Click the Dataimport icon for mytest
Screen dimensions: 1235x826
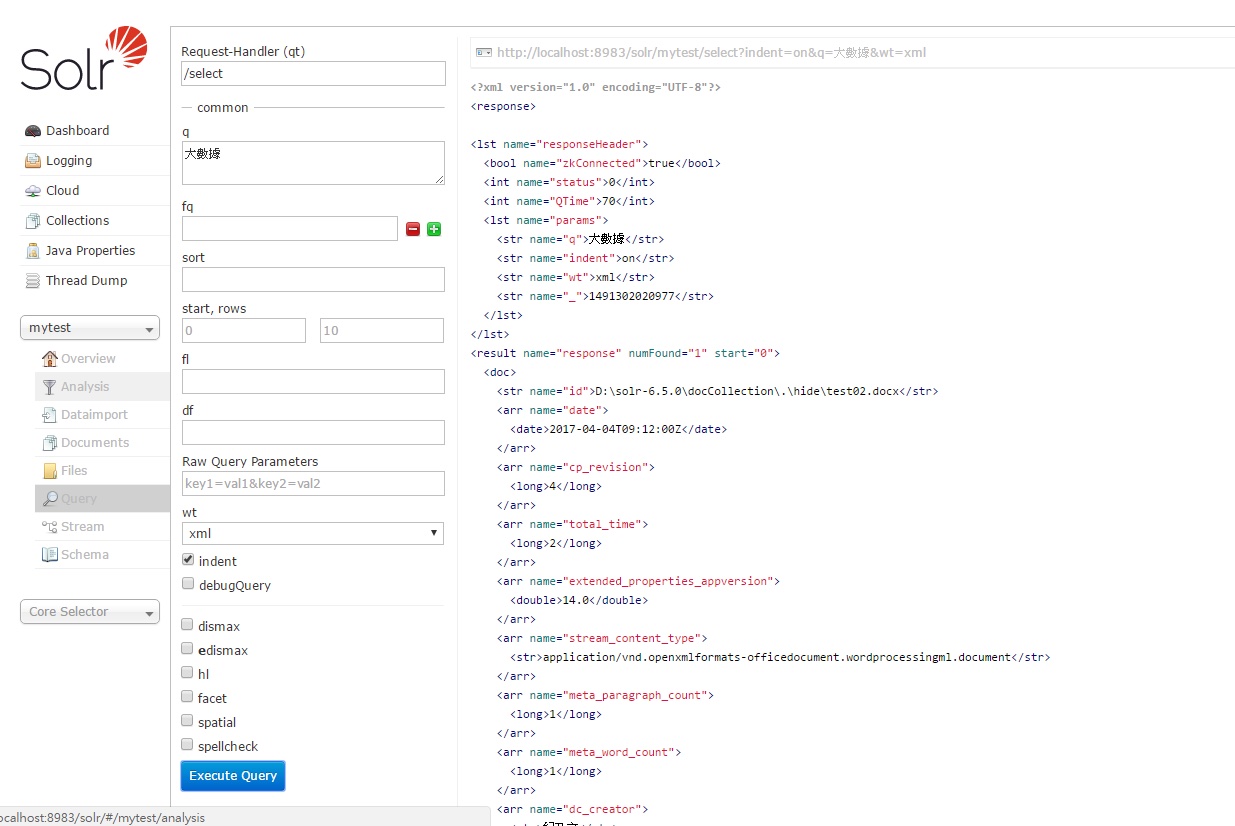tap(49, 415)
